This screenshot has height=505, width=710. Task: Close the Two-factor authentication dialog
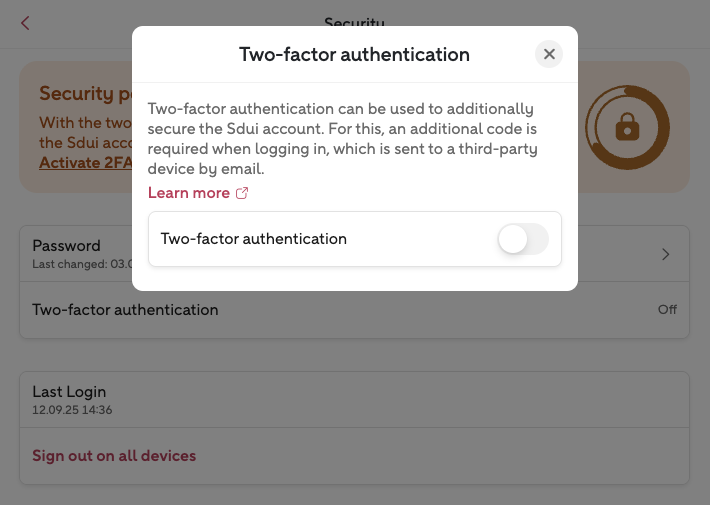[548, 54]
